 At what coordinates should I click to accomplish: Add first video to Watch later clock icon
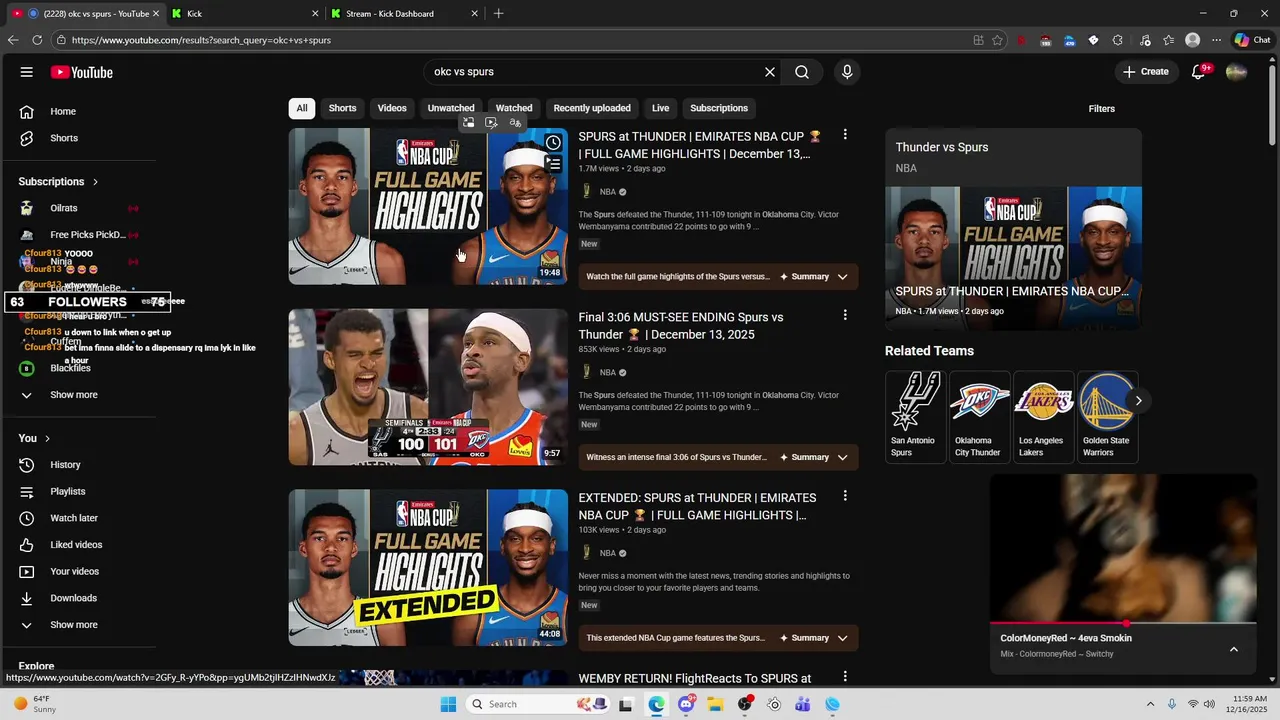click(553, 143)
